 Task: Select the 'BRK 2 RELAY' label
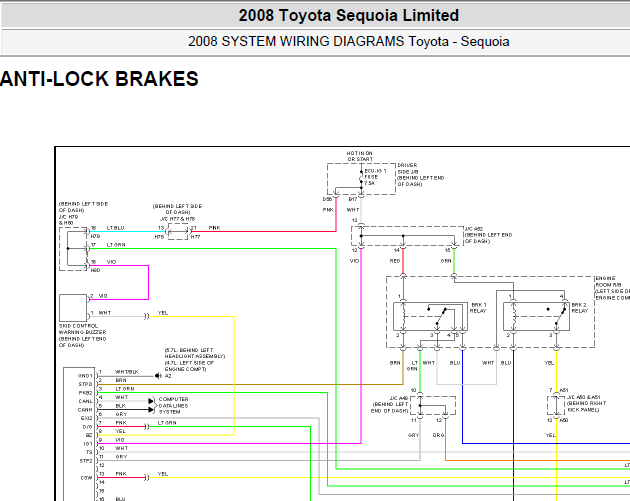(579, 308)
